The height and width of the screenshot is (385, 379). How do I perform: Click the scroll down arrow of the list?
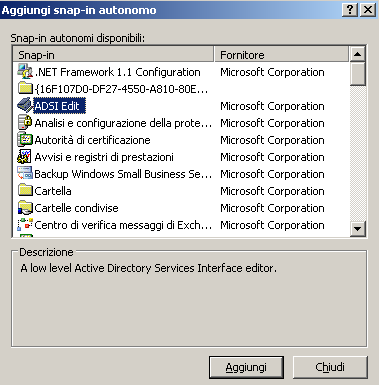(x=358, y=229)
